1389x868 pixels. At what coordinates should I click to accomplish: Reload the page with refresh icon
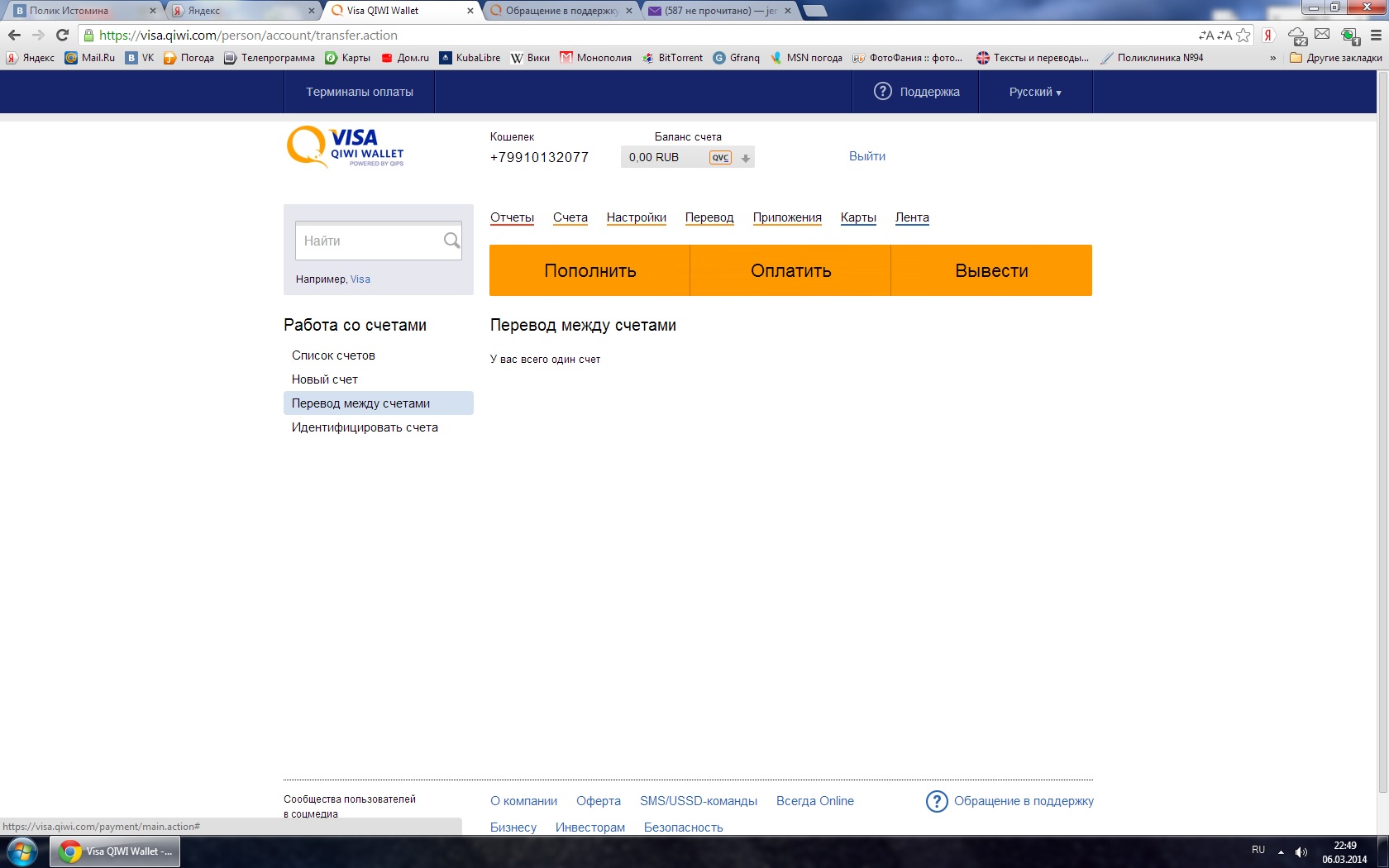[x=62, y=35]
